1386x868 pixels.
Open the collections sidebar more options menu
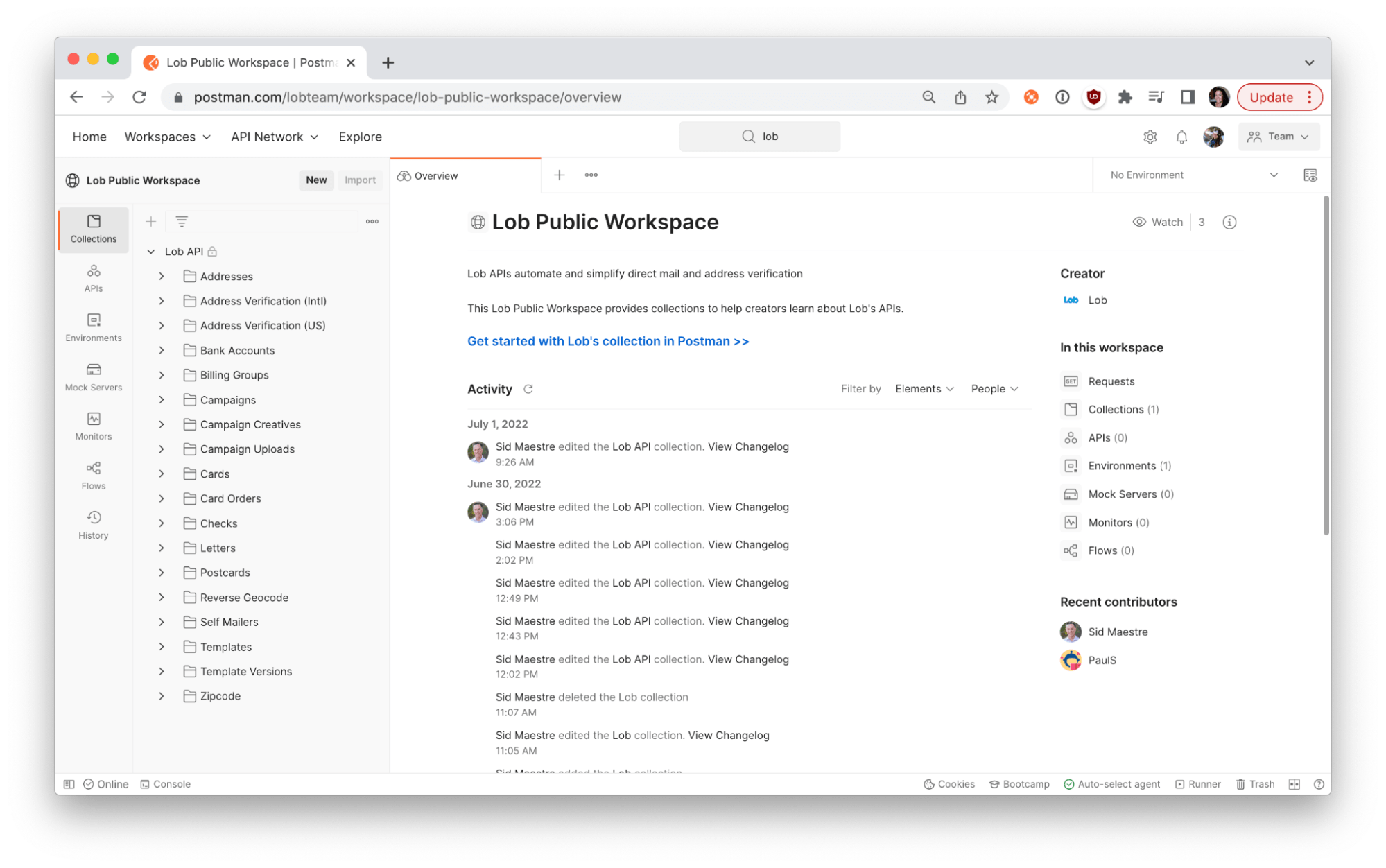[x=372, y=221]
